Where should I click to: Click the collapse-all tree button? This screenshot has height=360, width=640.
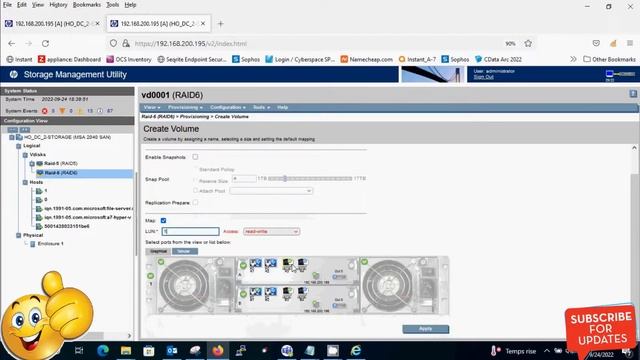click(x=13, y=129)
